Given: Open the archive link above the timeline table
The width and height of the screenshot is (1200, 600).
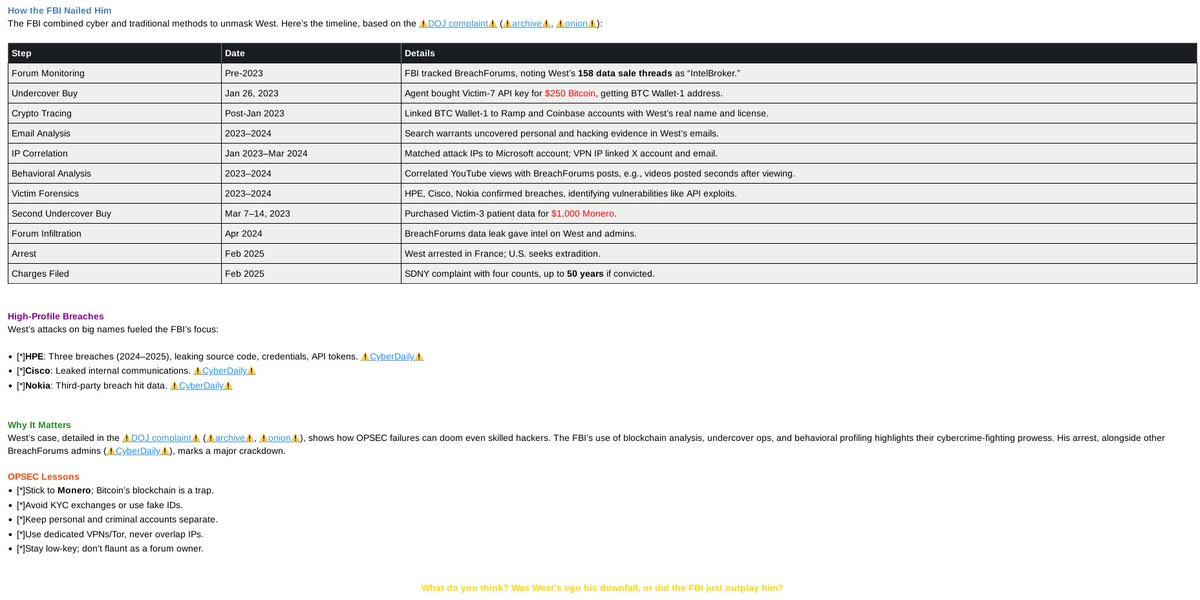Looking at the screenshot, I should [526, 23].
